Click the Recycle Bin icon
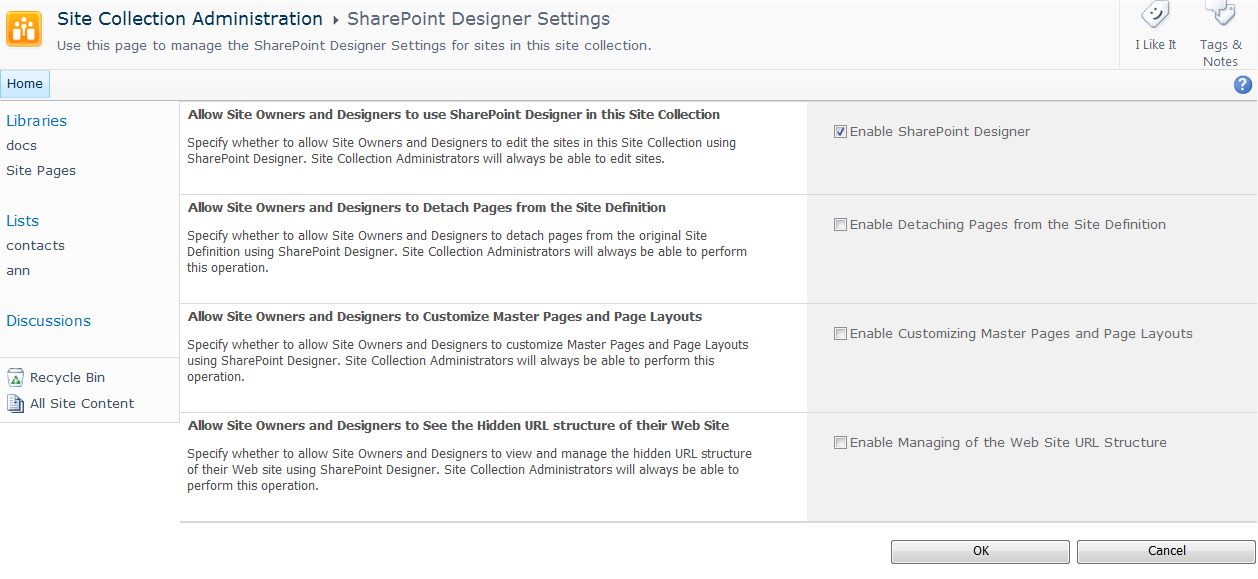 15,378
